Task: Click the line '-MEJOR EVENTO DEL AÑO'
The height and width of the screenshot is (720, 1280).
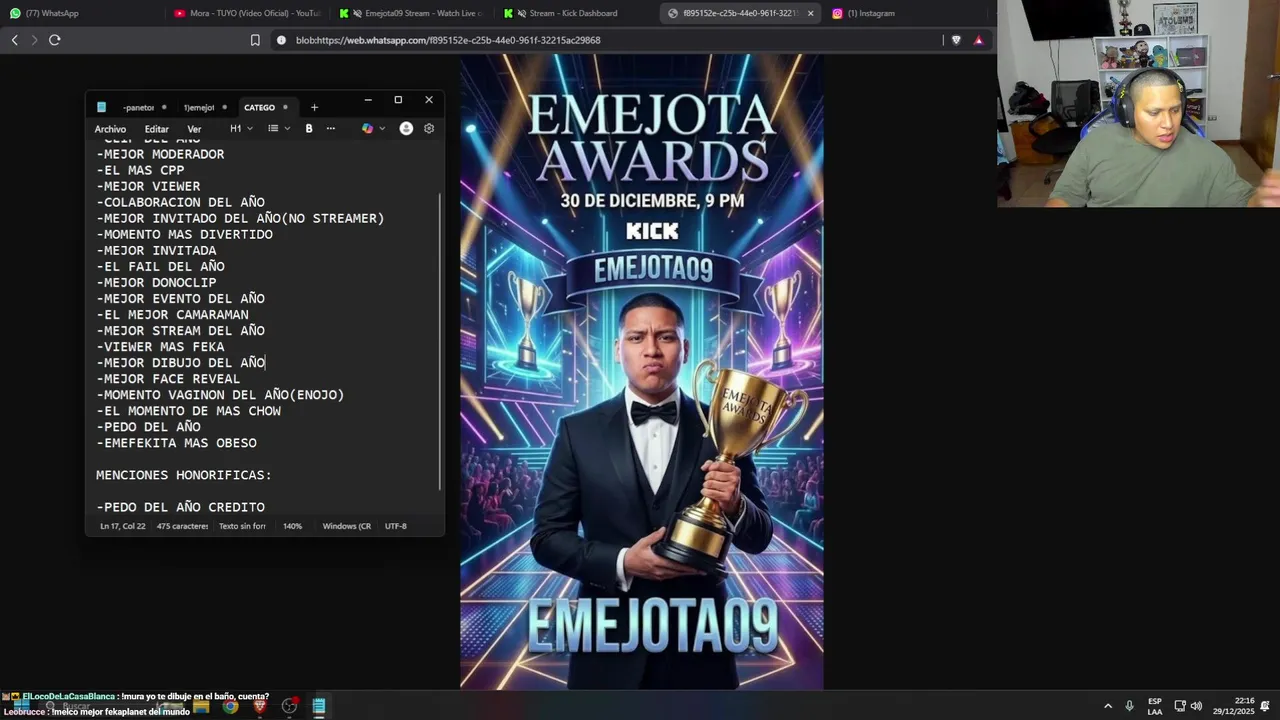Action: (180, 298)
